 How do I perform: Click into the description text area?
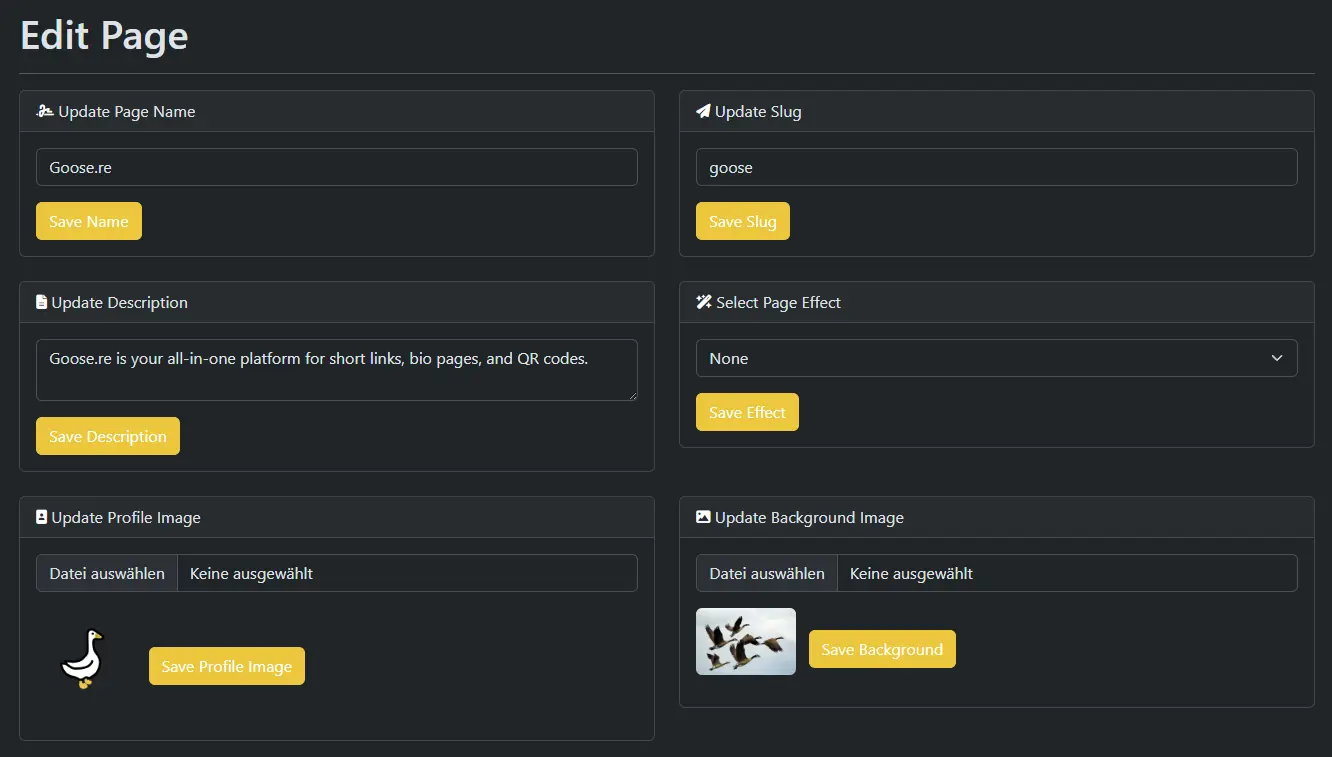pyautogui.click(x=337, y=370)
